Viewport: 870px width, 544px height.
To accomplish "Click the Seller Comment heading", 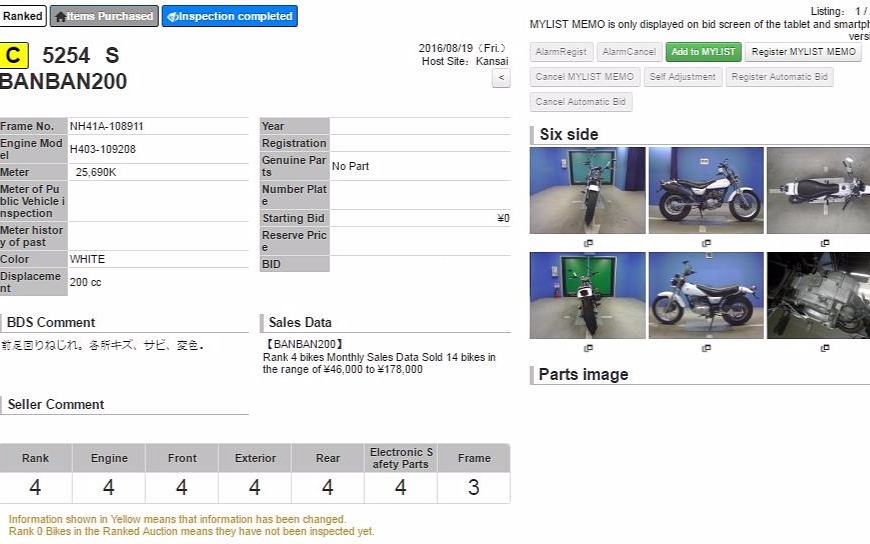I will (55, 405).
